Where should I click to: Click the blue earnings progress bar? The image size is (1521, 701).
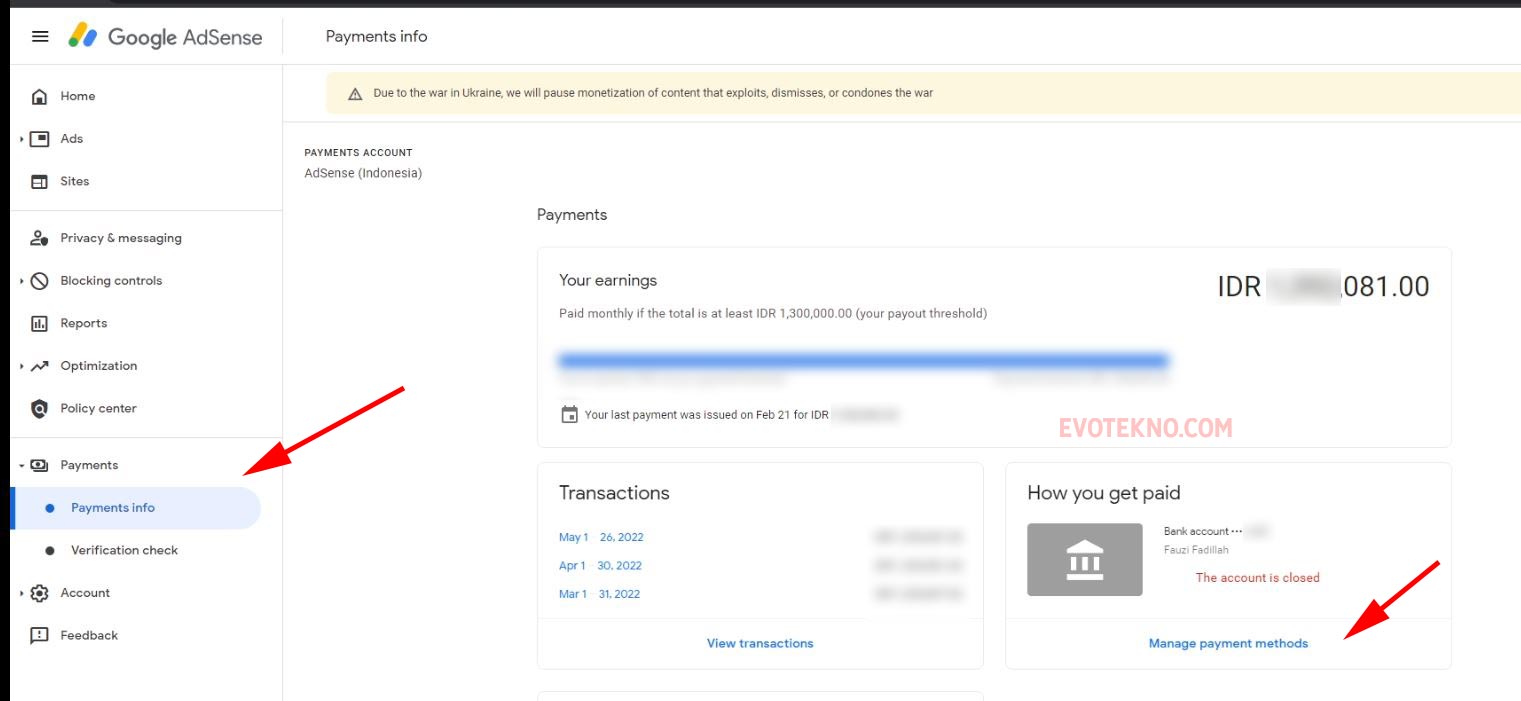point(864,360)
